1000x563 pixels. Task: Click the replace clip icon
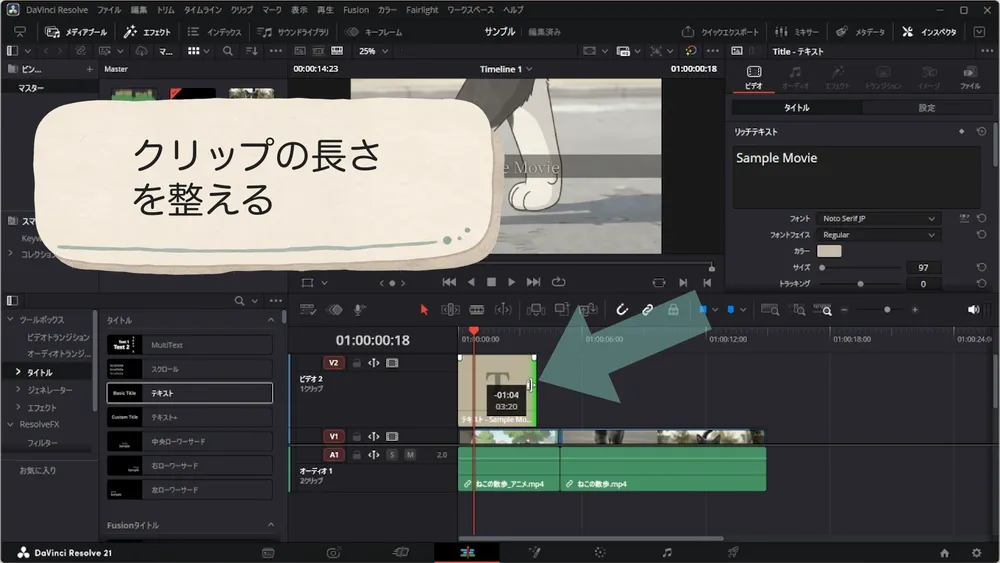click(587, 310)
